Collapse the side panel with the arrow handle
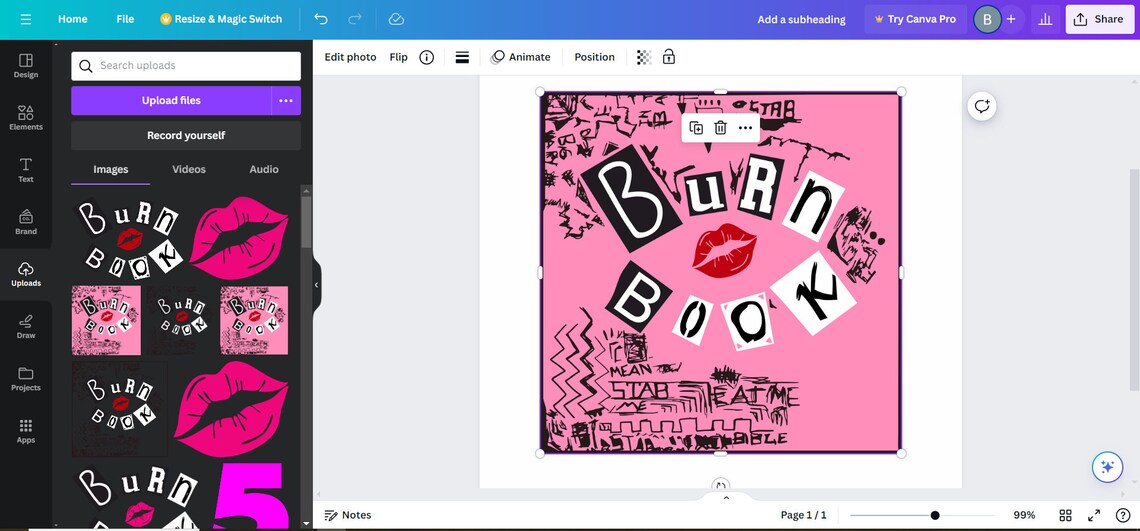1140x531 pixels. click(x=316, y=285)
